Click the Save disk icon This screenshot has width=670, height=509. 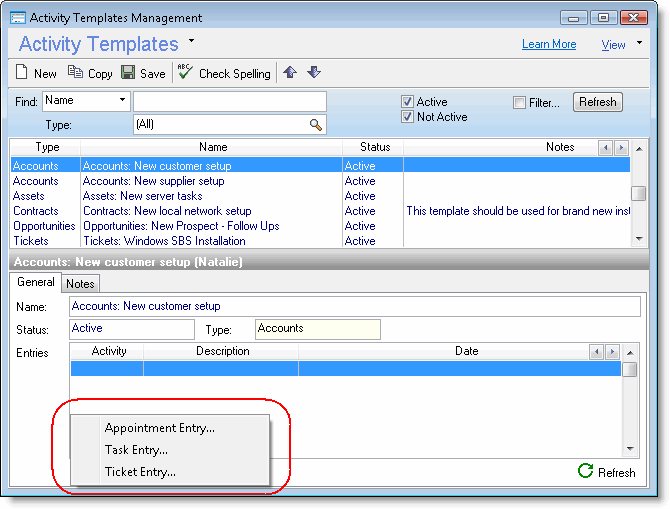(128, 73)
